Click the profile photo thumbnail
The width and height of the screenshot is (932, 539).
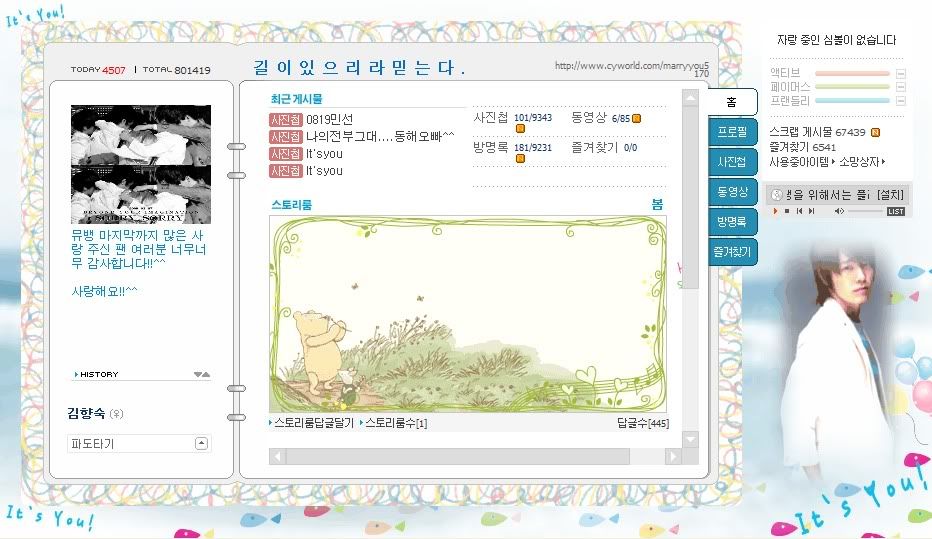[x=141, y=165]
